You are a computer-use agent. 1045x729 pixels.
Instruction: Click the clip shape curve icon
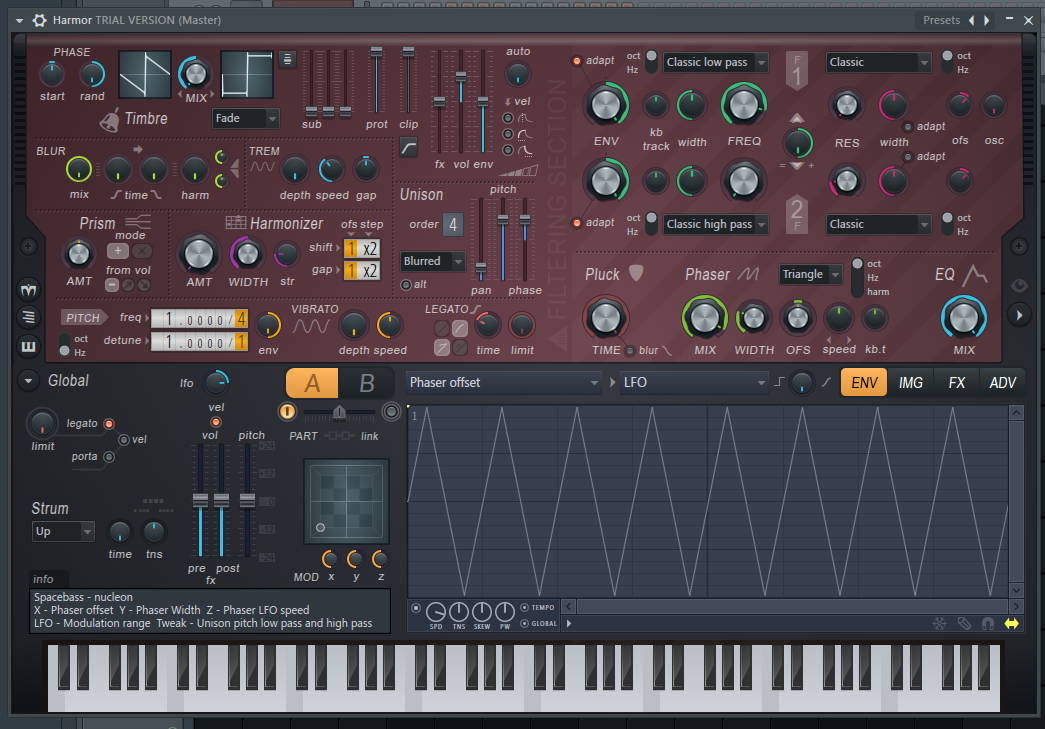pyautogui.click(x=409, y=147)
